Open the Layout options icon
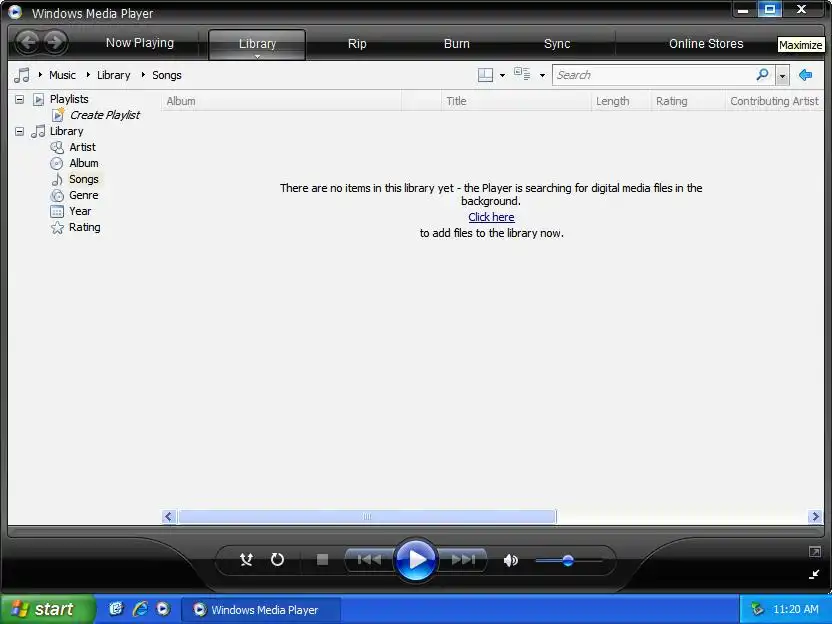 485,75
